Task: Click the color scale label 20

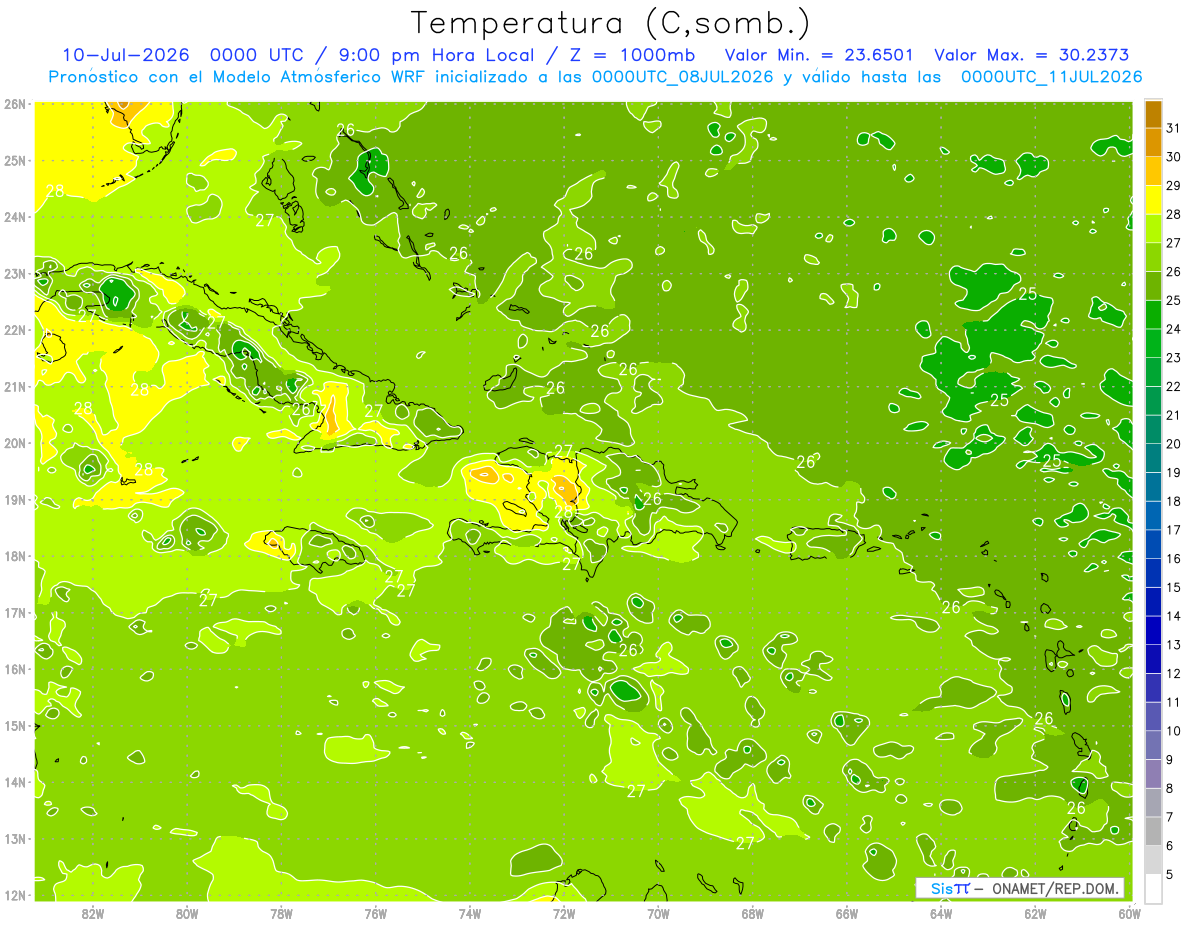Action: pyautogui.click(x=1173, y=444)
